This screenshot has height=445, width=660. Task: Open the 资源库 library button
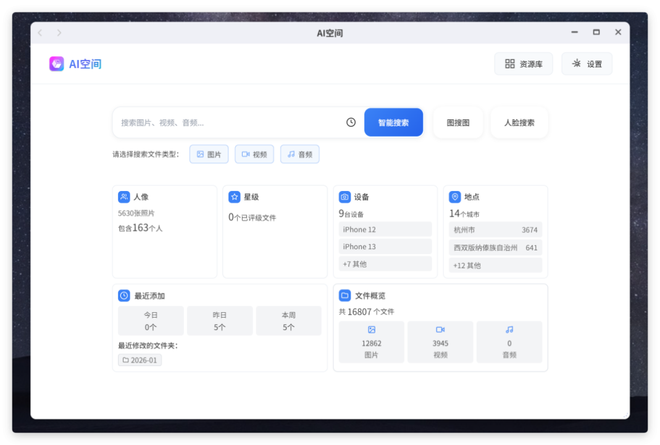point(524,64)
